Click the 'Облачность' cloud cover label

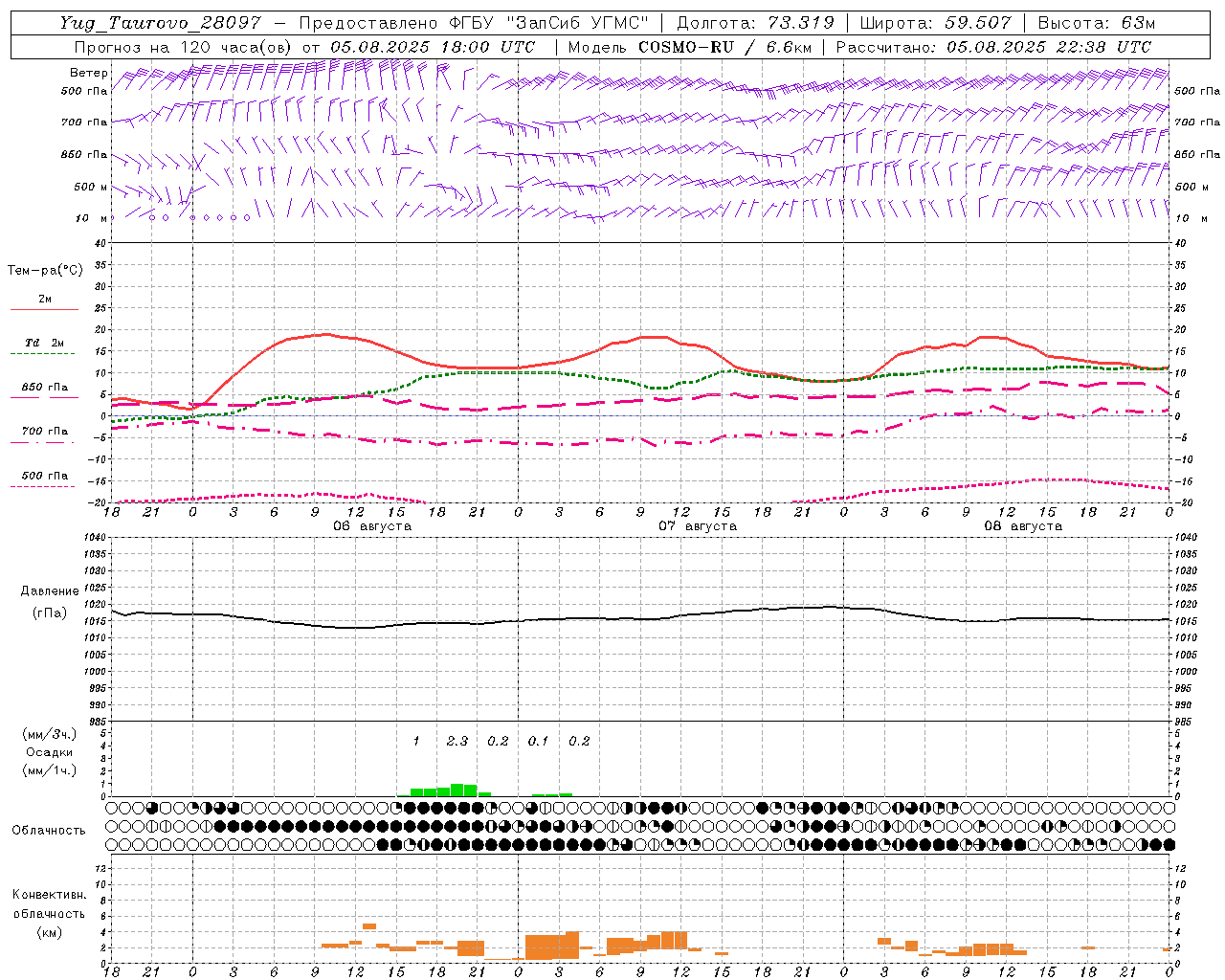[49, 830]
